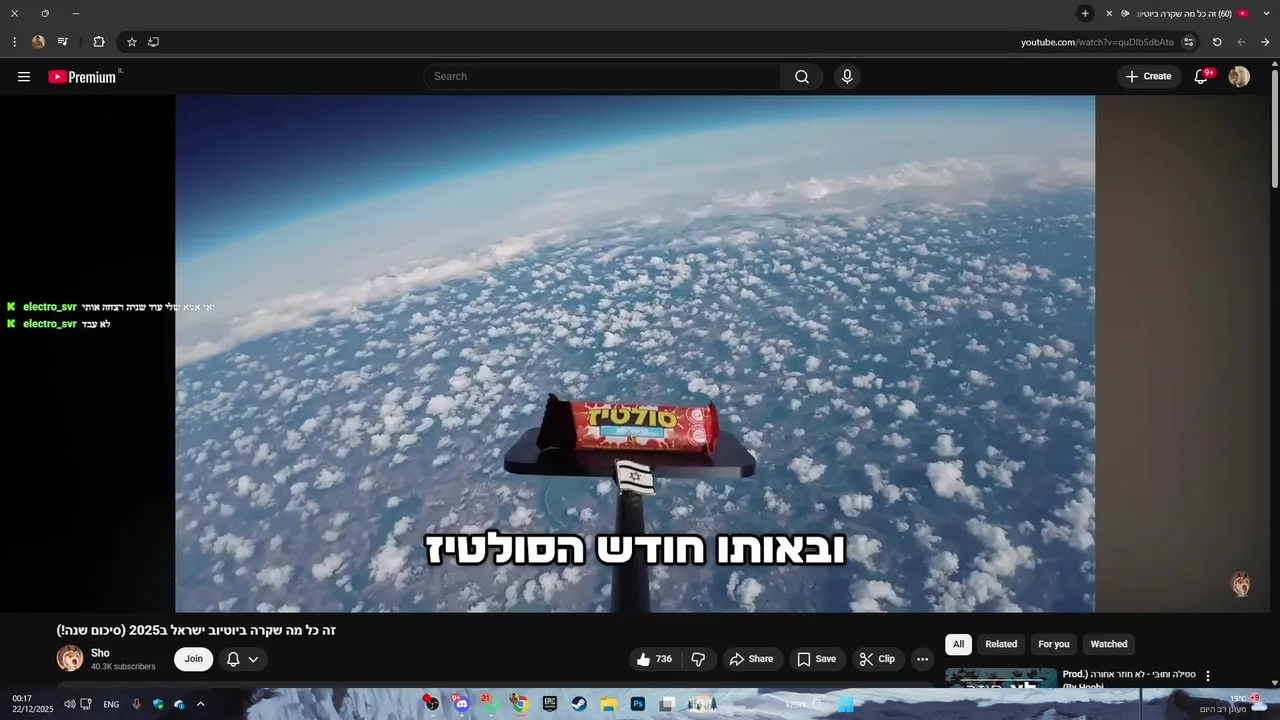Open Chrome three-dot menu
Screen dimensions: 1280x720
point(14,42)
